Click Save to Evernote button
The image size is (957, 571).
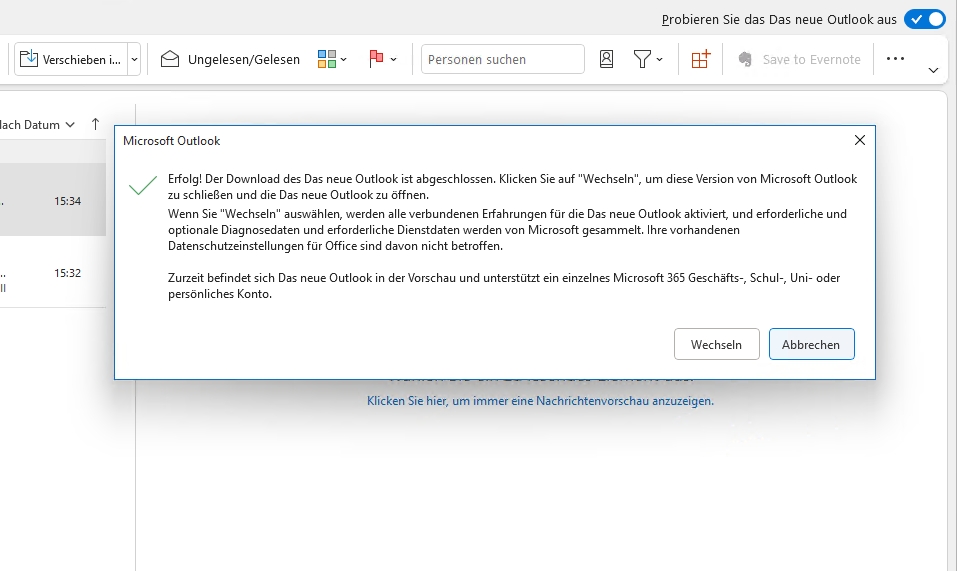799,59
